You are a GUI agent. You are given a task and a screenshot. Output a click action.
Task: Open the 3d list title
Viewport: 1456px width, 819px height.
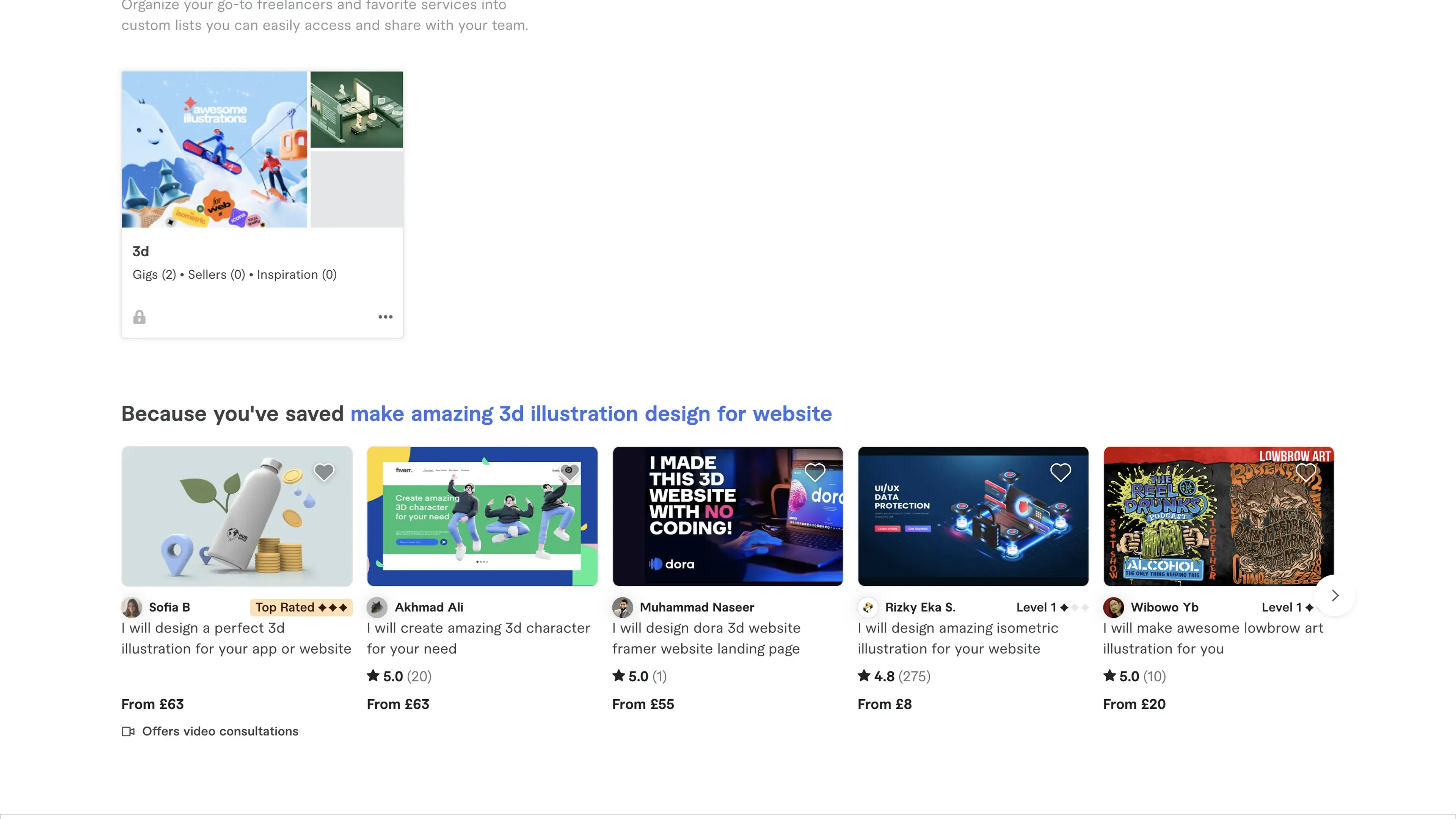[141, 251]
